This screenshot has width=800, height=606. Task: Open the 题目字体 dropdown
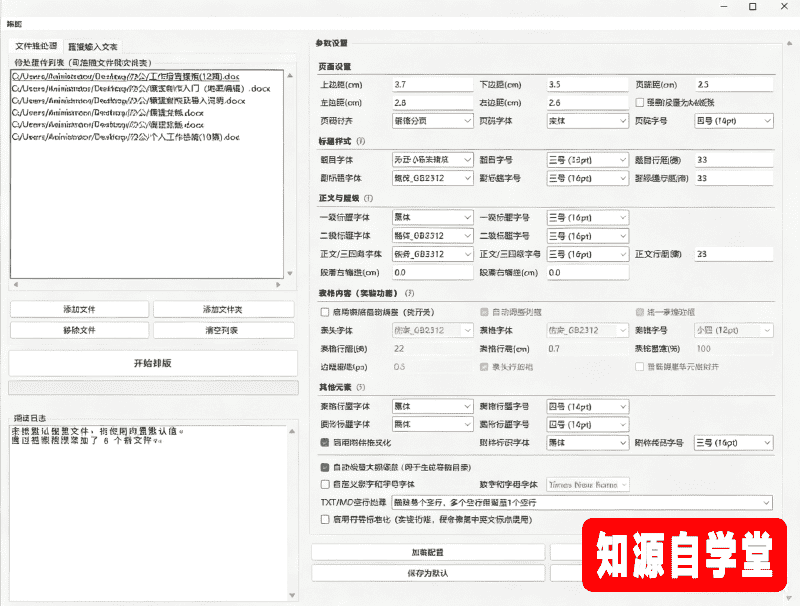click(x=433, y=160)
